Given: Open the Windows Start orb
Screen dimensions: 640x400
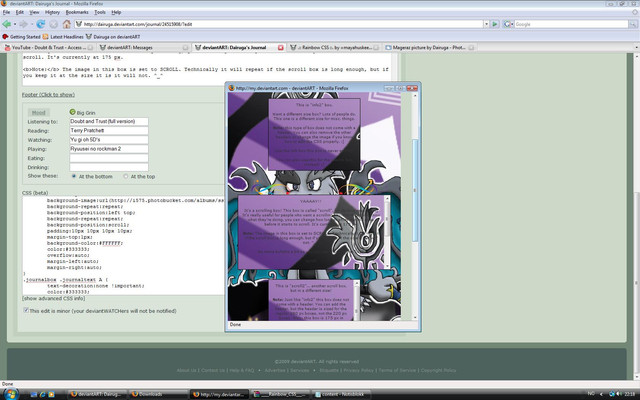Looking at the screenshot, I should point(11,394).
